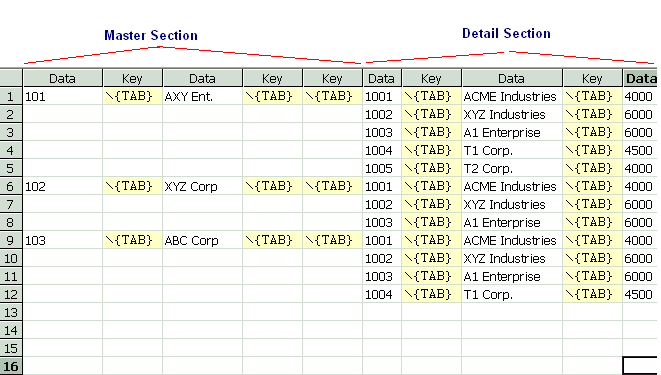Select the 1005 cell in detail section
Image resolution: width=661 pixels, height=375 pixels.
(x=382, y=169)
